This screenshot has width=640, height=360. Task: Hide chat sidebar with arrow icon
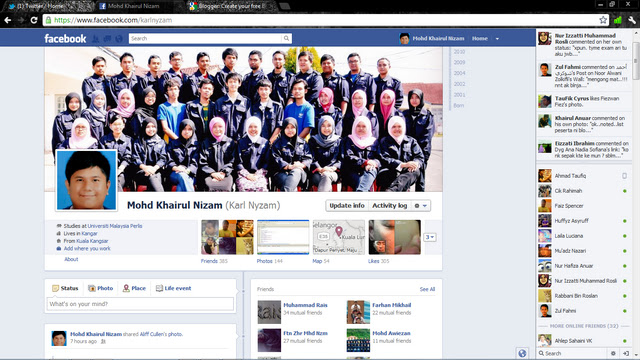point(626,353)
